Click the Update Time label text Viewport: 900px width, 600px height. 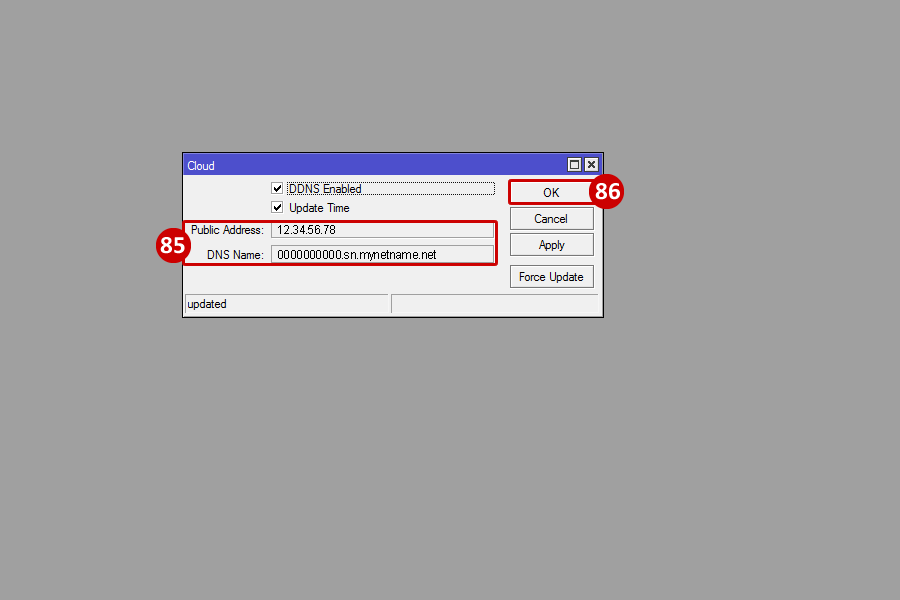coord(319,208)
